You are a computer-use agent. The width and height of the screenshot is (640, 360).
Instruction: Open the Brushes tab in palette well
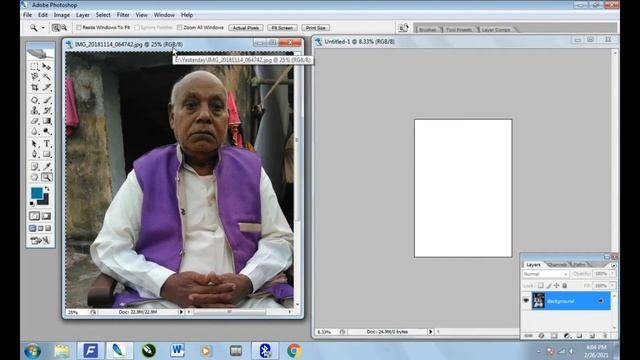[427, 29]
